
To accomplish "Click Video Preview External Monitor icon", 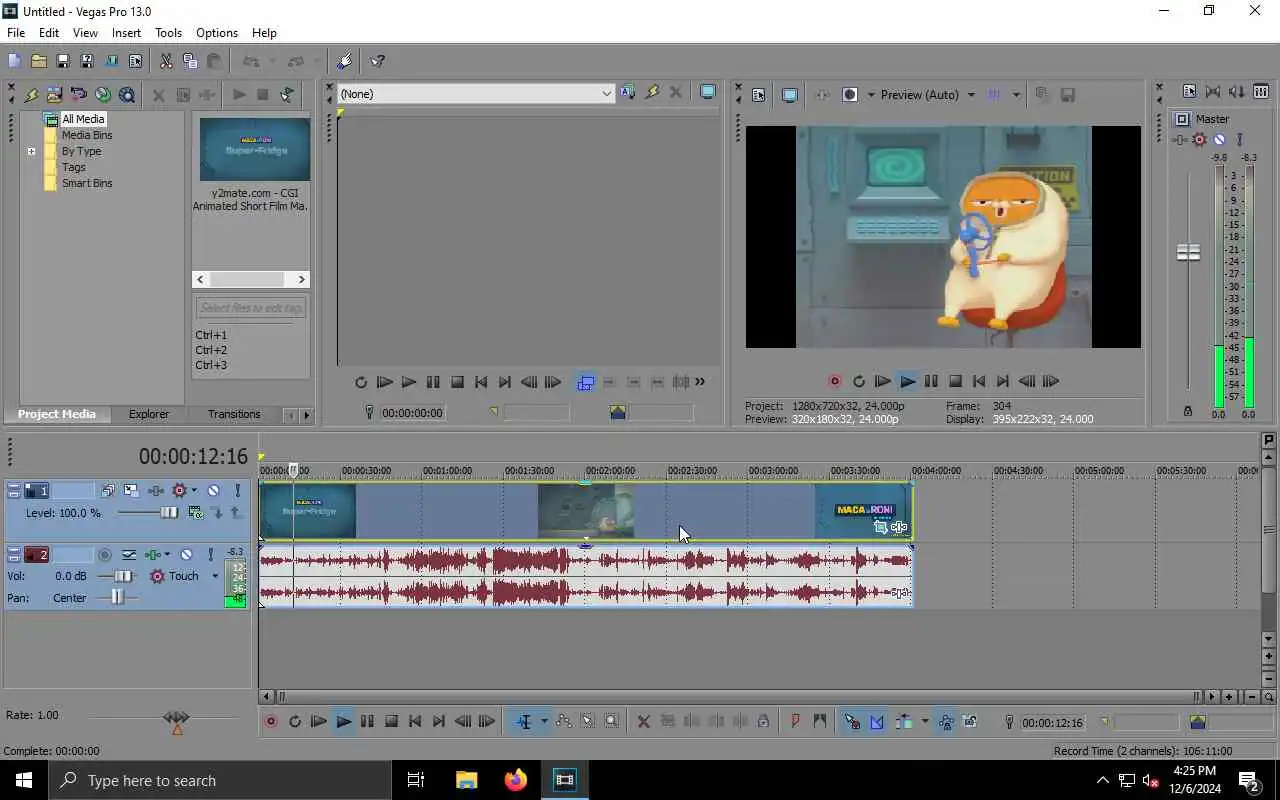I will pos(790,95).
